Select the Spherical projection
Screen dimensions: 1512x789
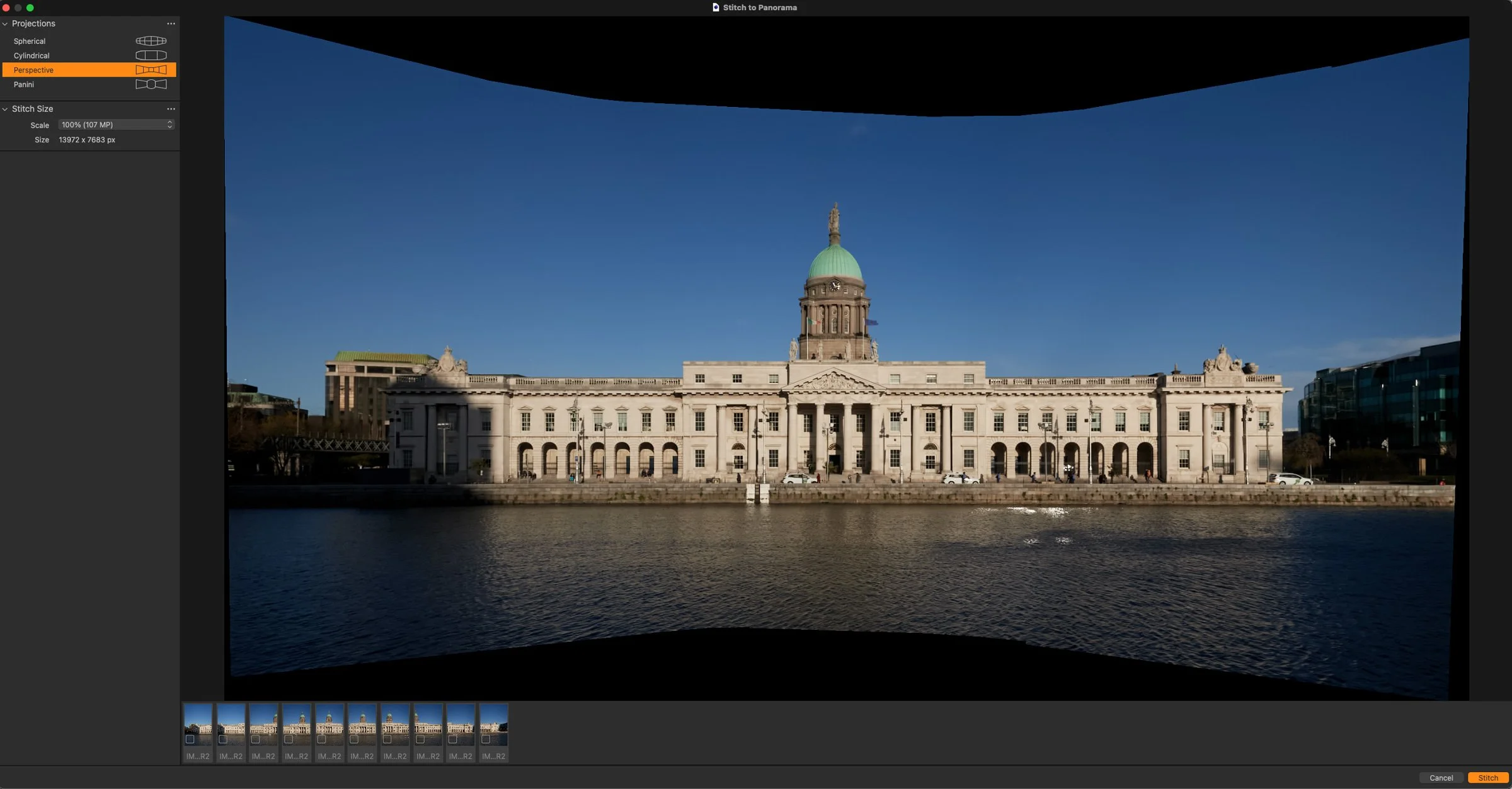(30, 41)
